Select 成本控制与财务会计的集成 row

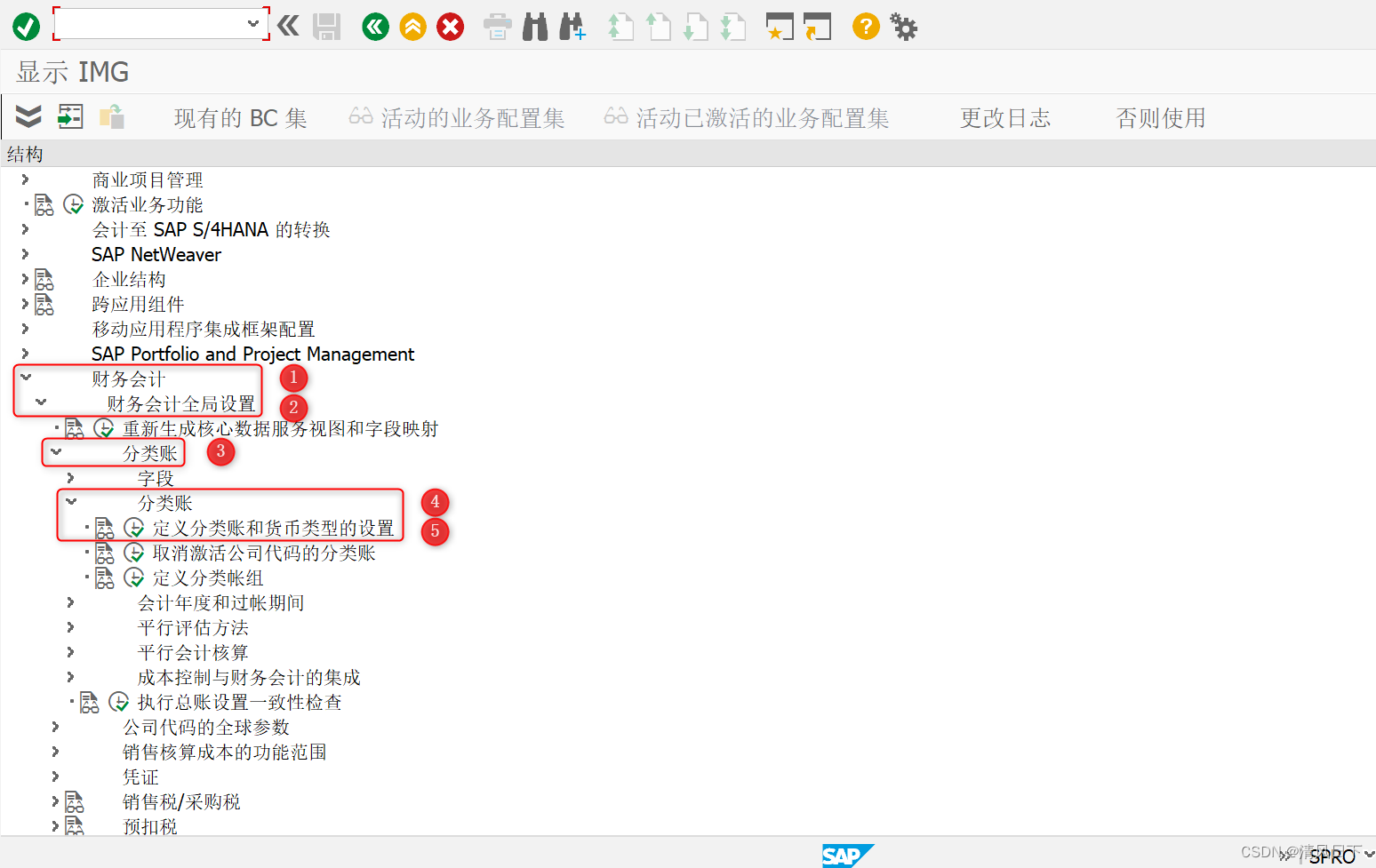pos(249,677)
